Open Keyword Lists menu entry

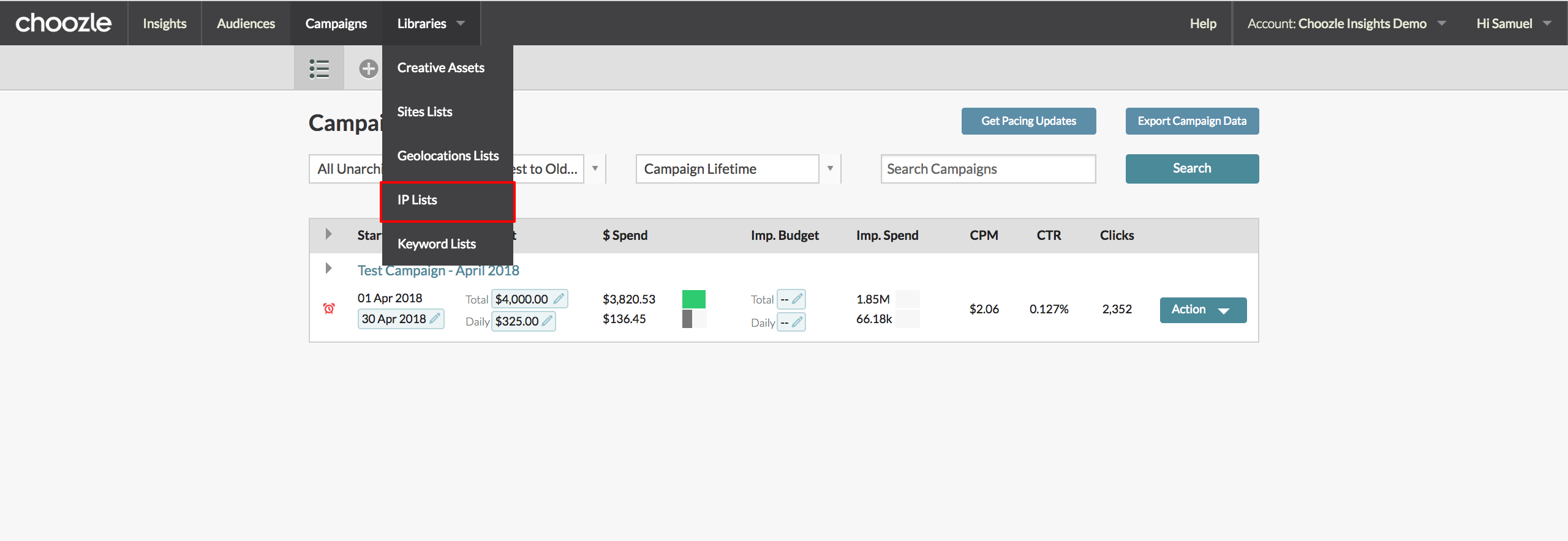448,244
